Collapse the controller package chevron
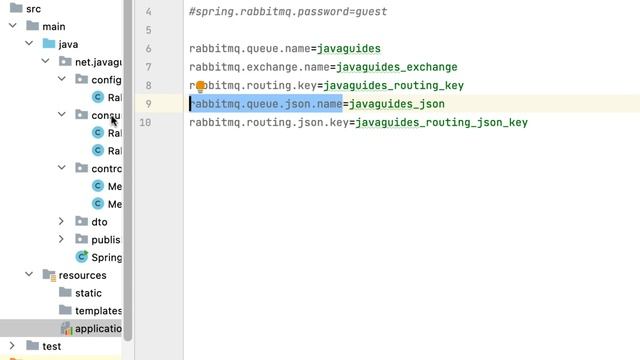640x360 pixels. [x=62, y=168]
